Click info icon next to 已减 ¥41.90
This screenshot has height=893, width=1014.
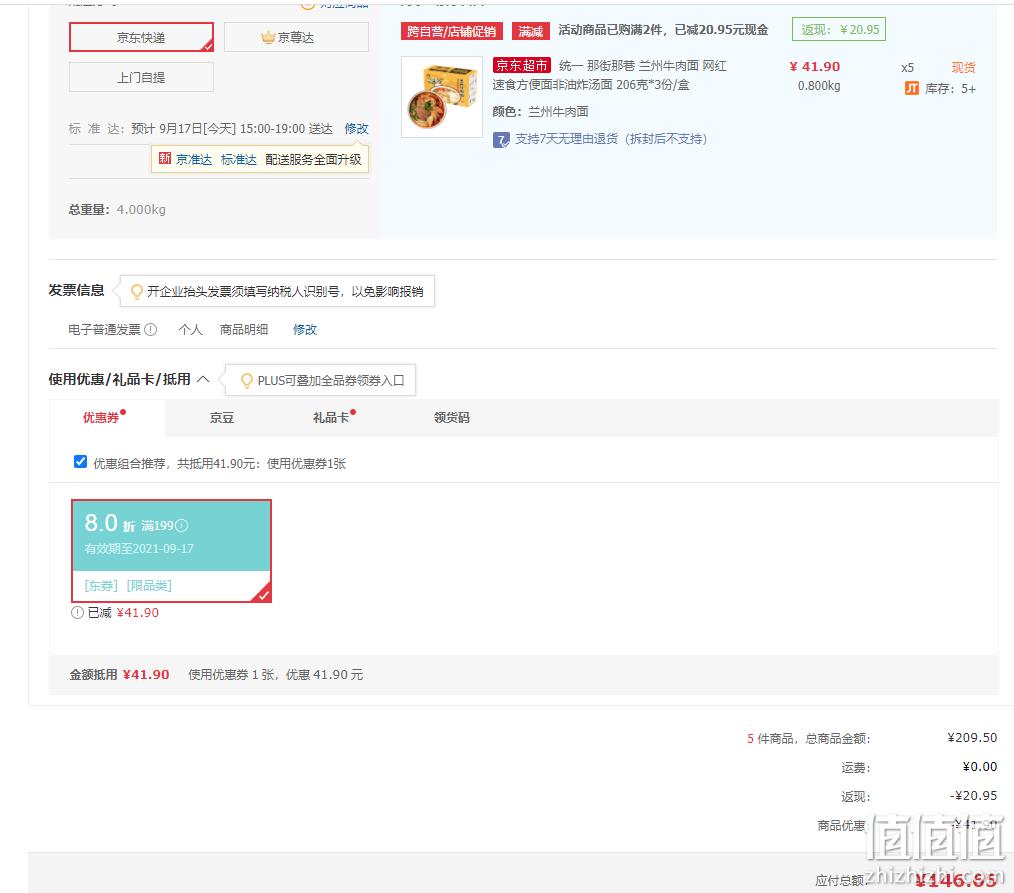tap(77, 612)
